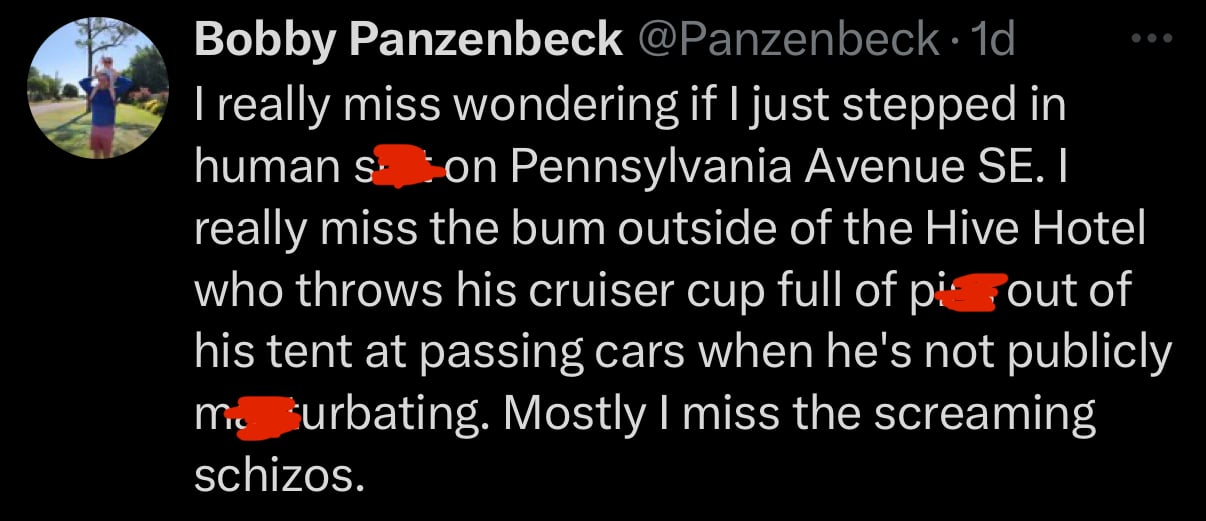
Task: Open Bobby Panzenbeck's profile picture
Action: [x=98, y=88]
